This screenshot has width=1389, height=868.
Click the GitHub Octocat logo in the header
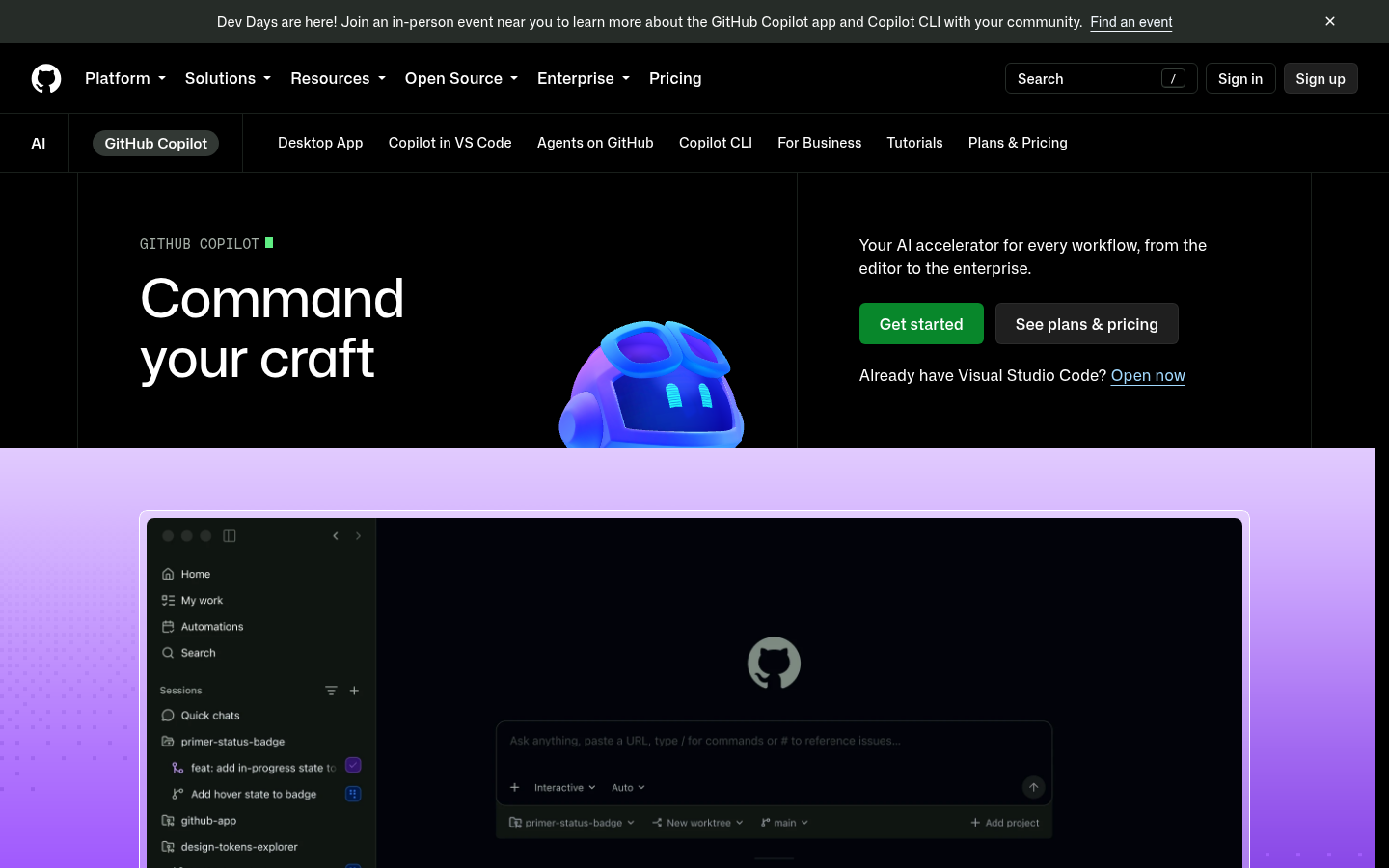(x=46, y=78)
